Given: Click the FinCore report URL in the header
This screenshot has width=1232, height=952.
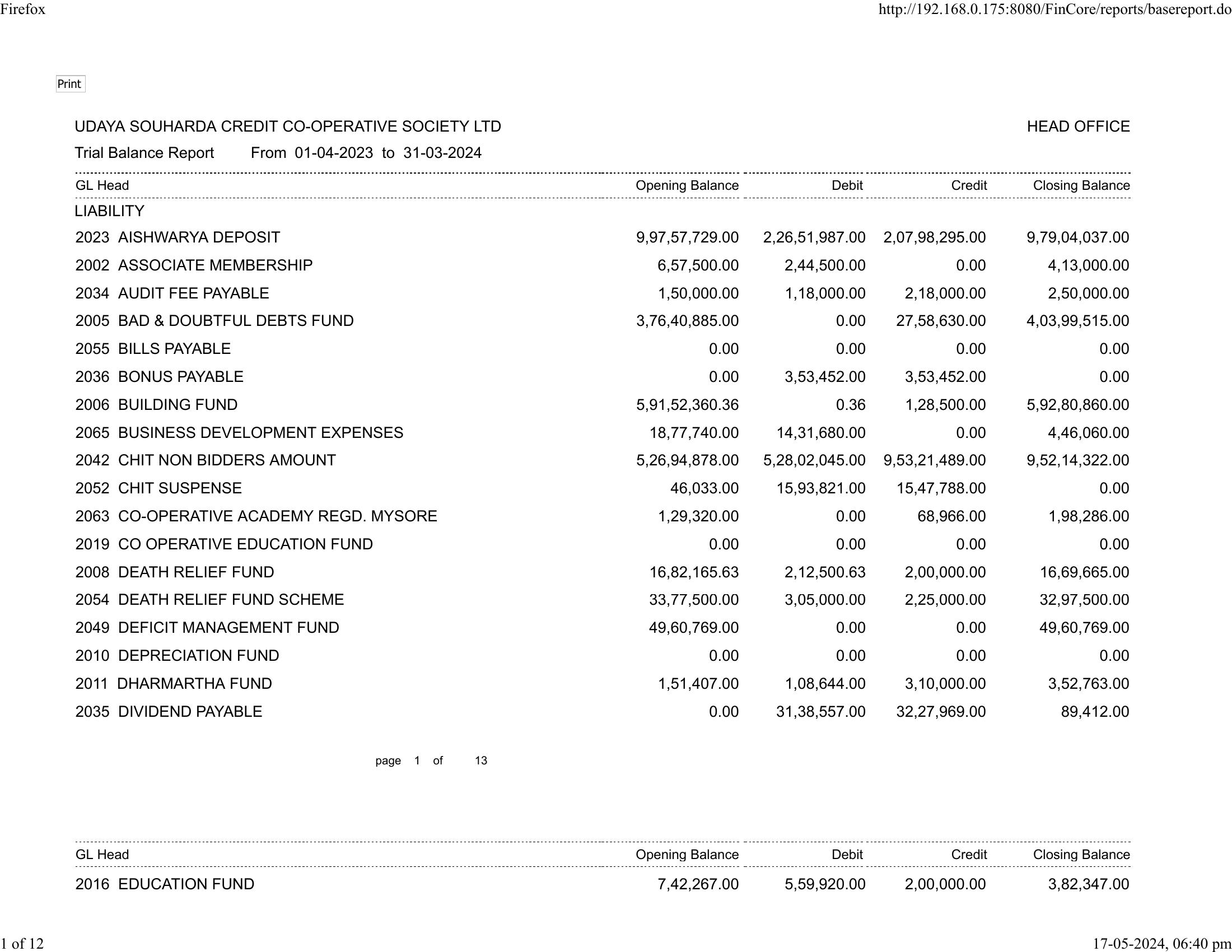Looking at the screenshot, I should pos(1054,9).
